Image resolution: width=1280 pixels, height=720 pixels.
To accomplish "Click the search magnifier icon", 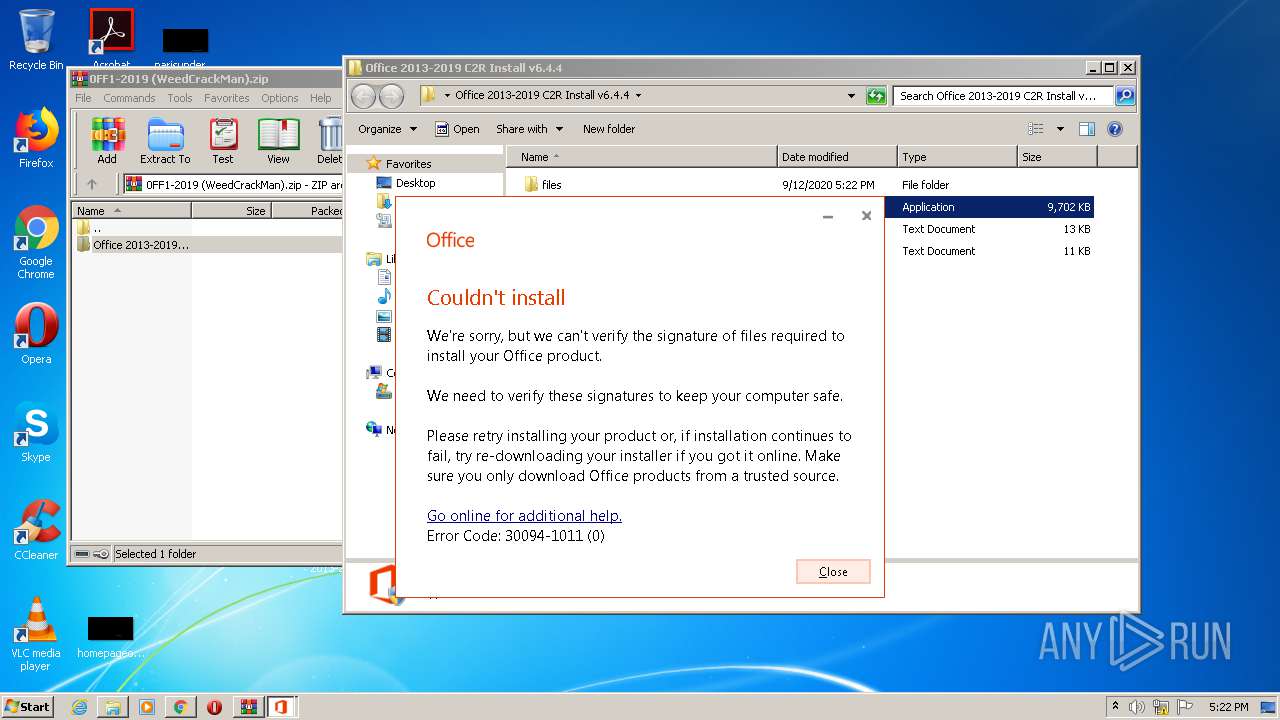I will coord(1124,96).
